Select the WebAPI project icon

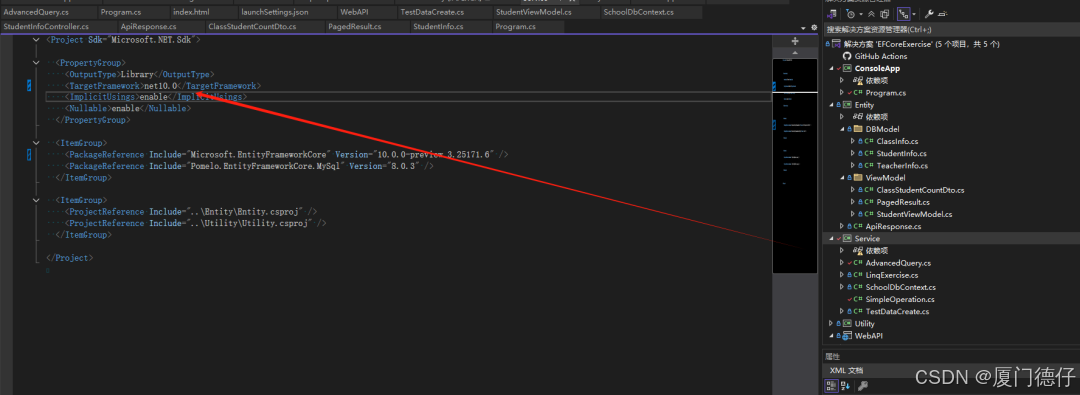point(847,336)
